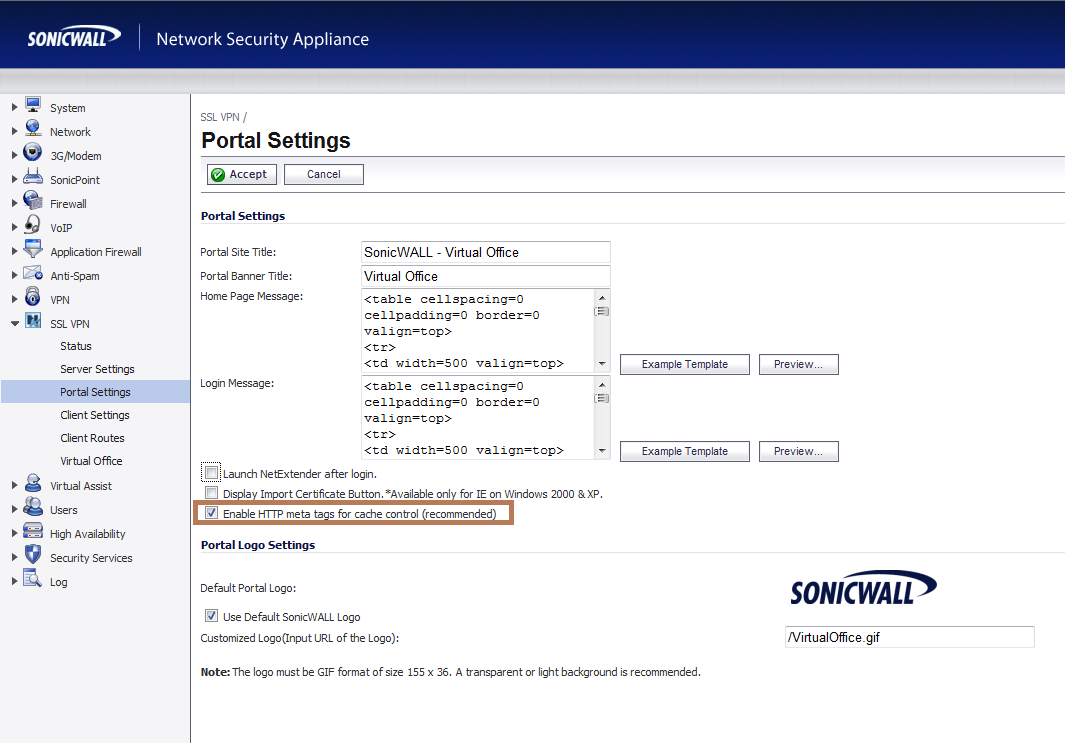Click Login Message scrollbar down arrow
The height and width of the screenshot is (743, 1065).
coord(602,451)
